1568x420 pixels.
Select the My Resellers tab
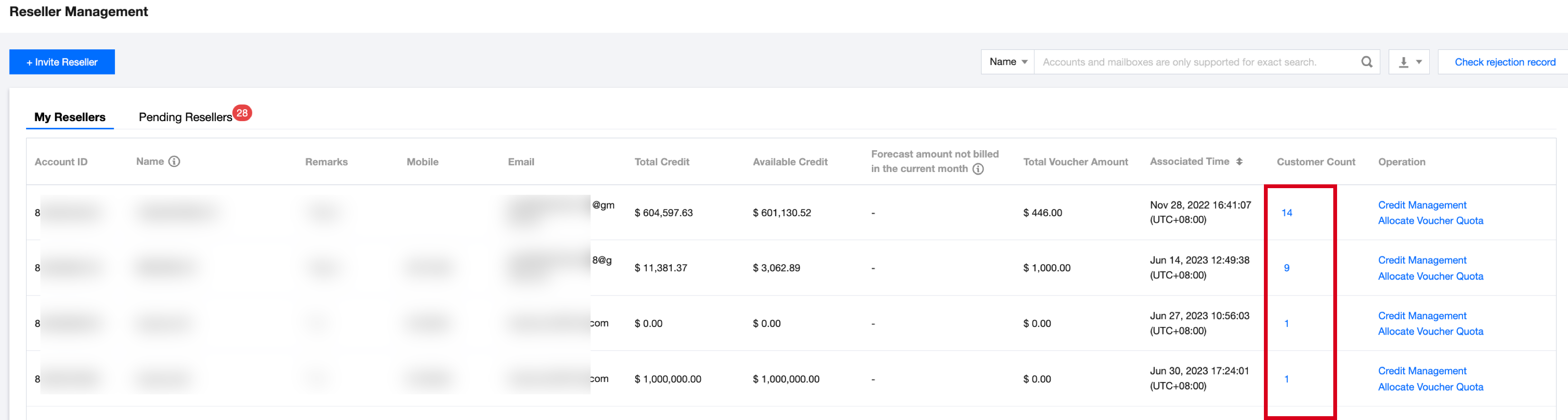pos(69,117)
